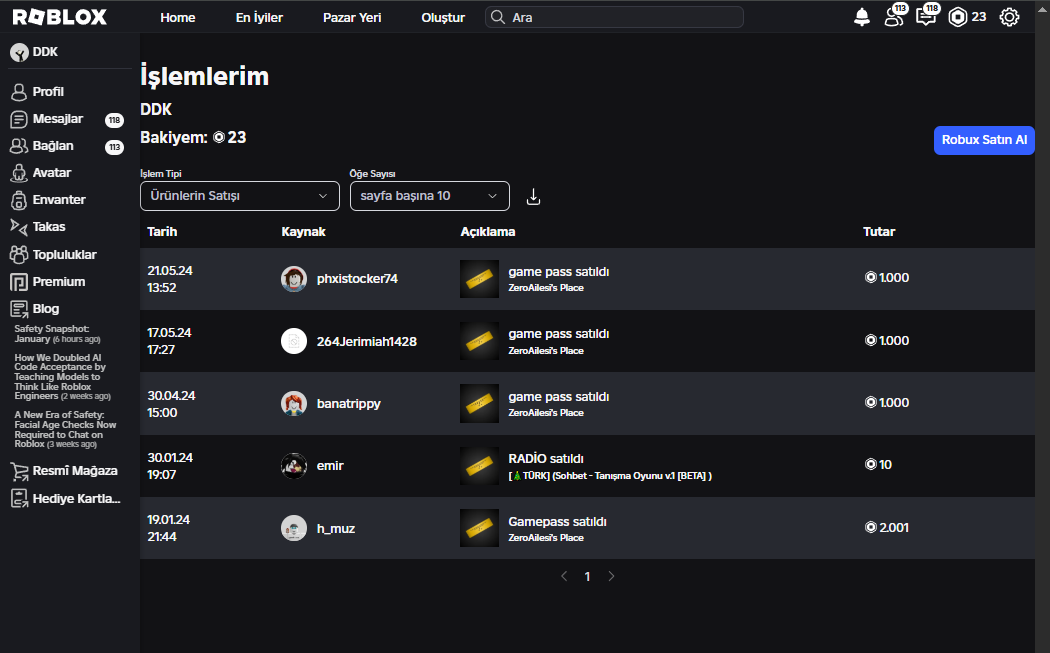Open the notifications bell

pyautogui.click(x=862, y=17)
